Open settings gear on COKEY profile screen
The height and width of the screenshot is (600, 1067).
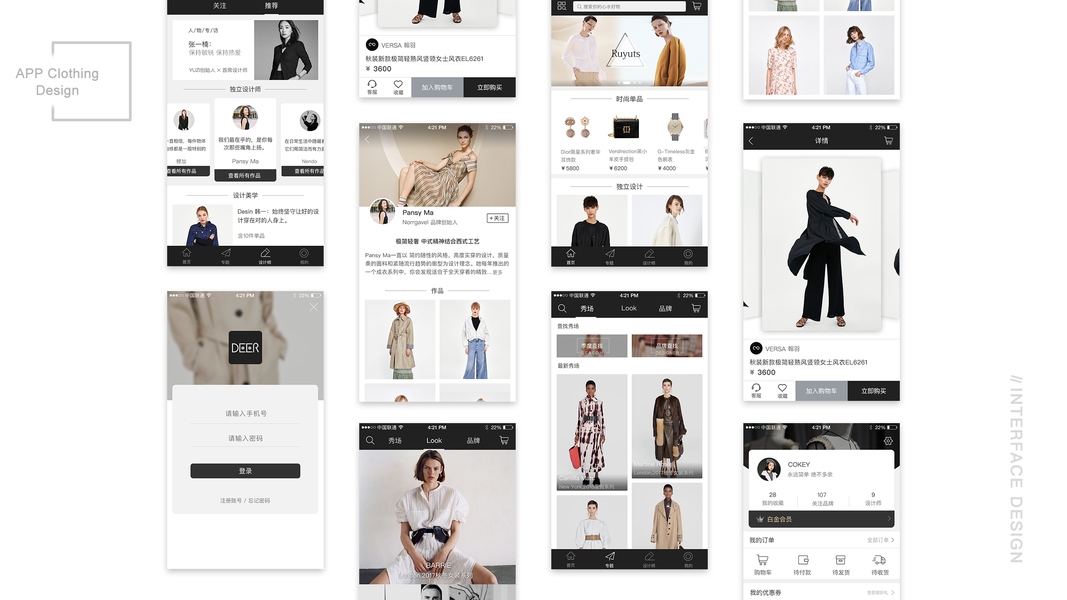click(x=888, y=441)
